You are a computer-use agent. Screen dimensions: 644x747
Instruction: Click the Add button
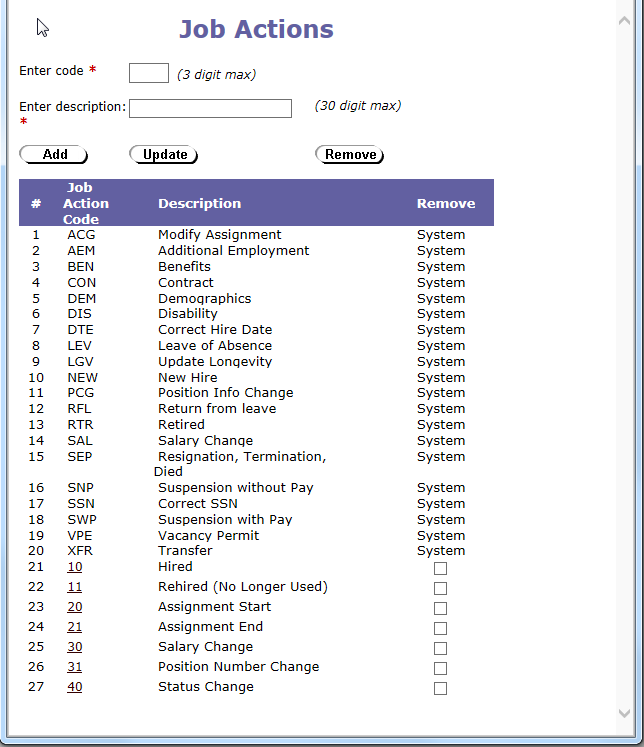pos(54,155)
